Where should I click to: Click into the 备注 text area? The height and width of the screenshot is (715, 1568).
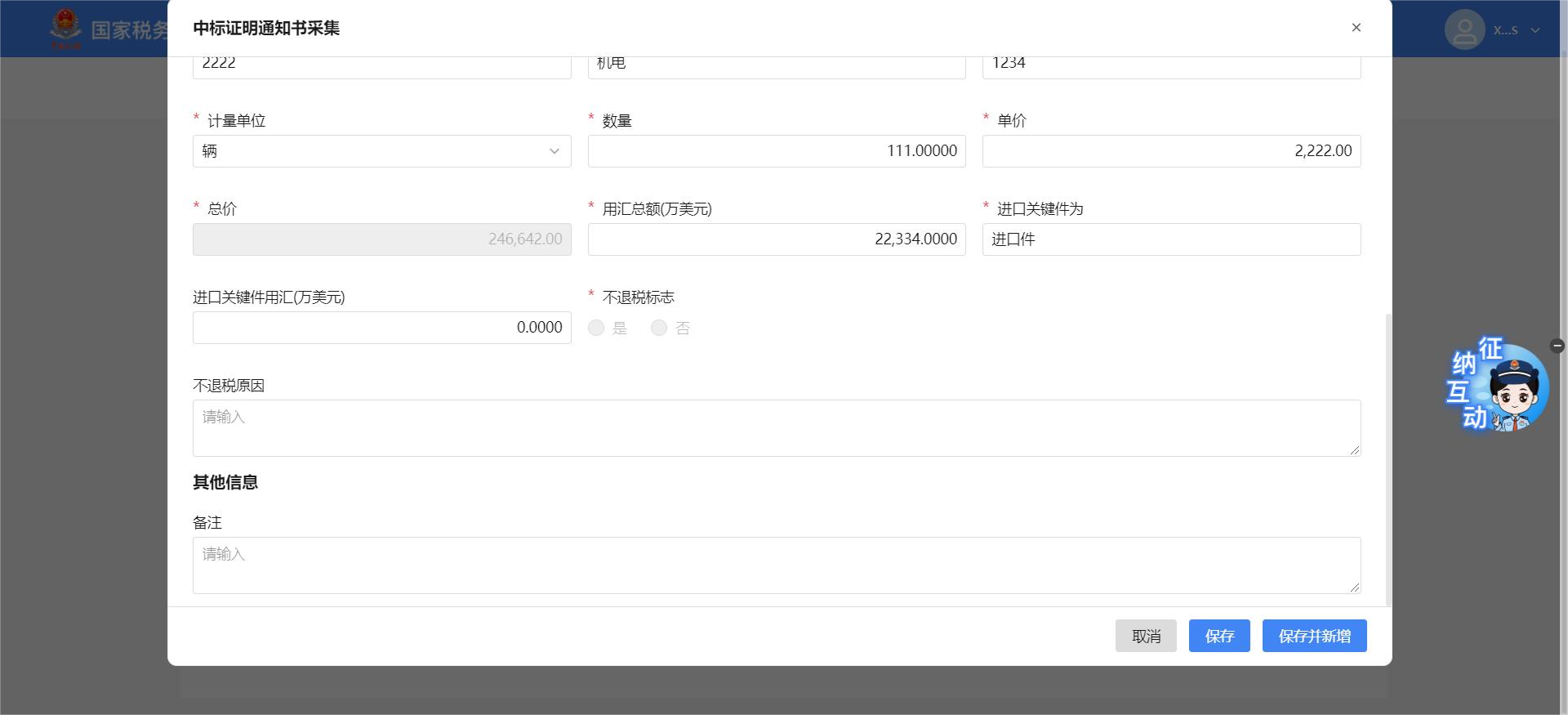click(776, 565)
